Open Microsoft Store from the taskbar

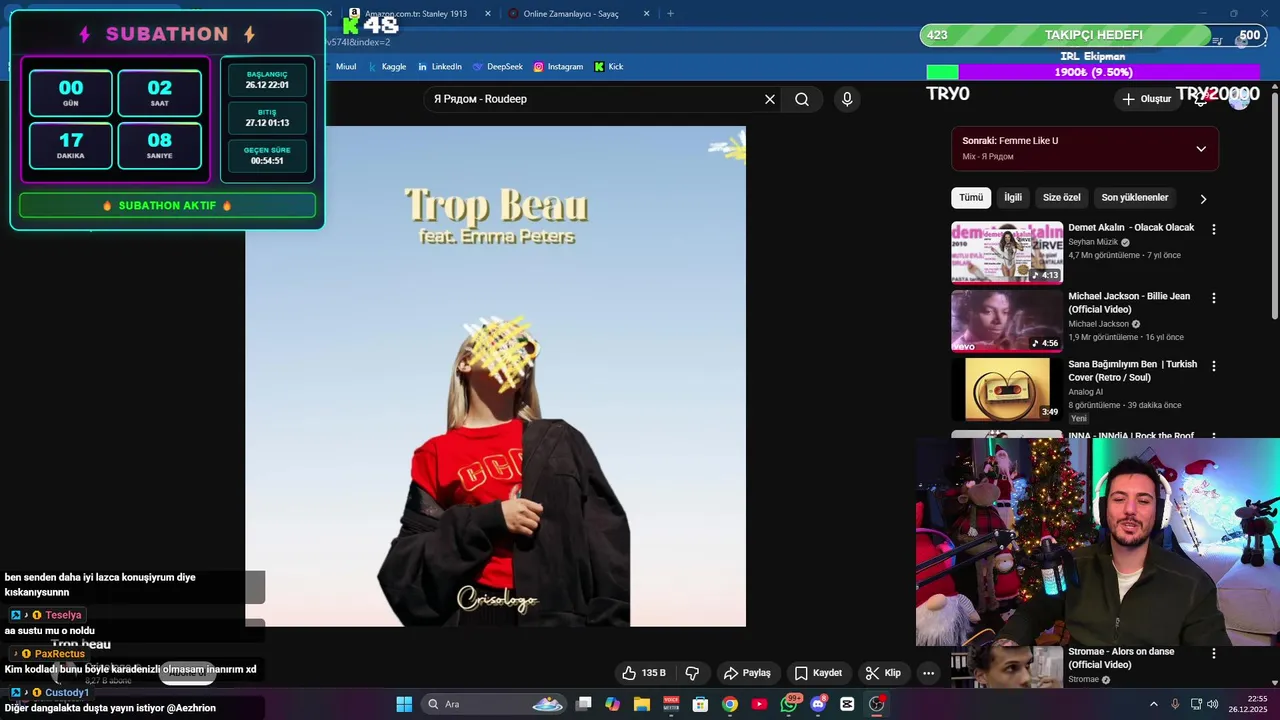[x=701, y=704]
